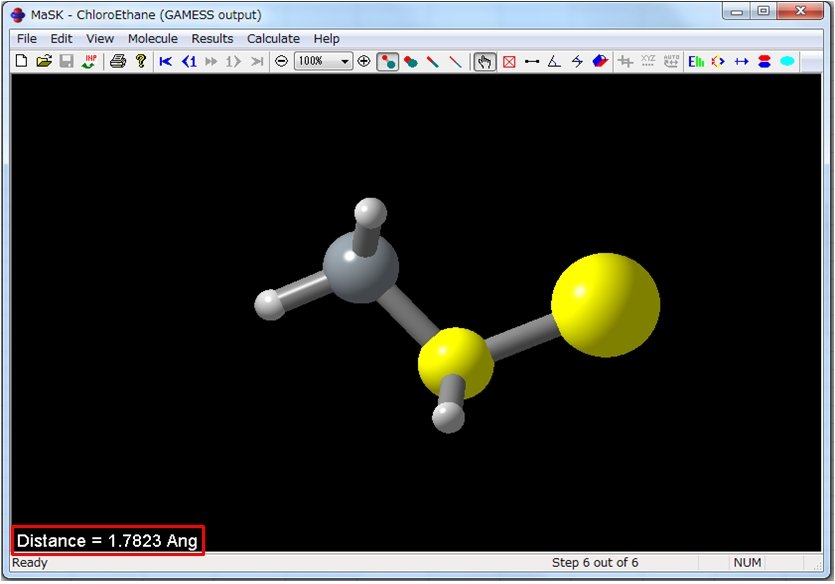Export the molecule to an INP file

click(x=90, y=61)
